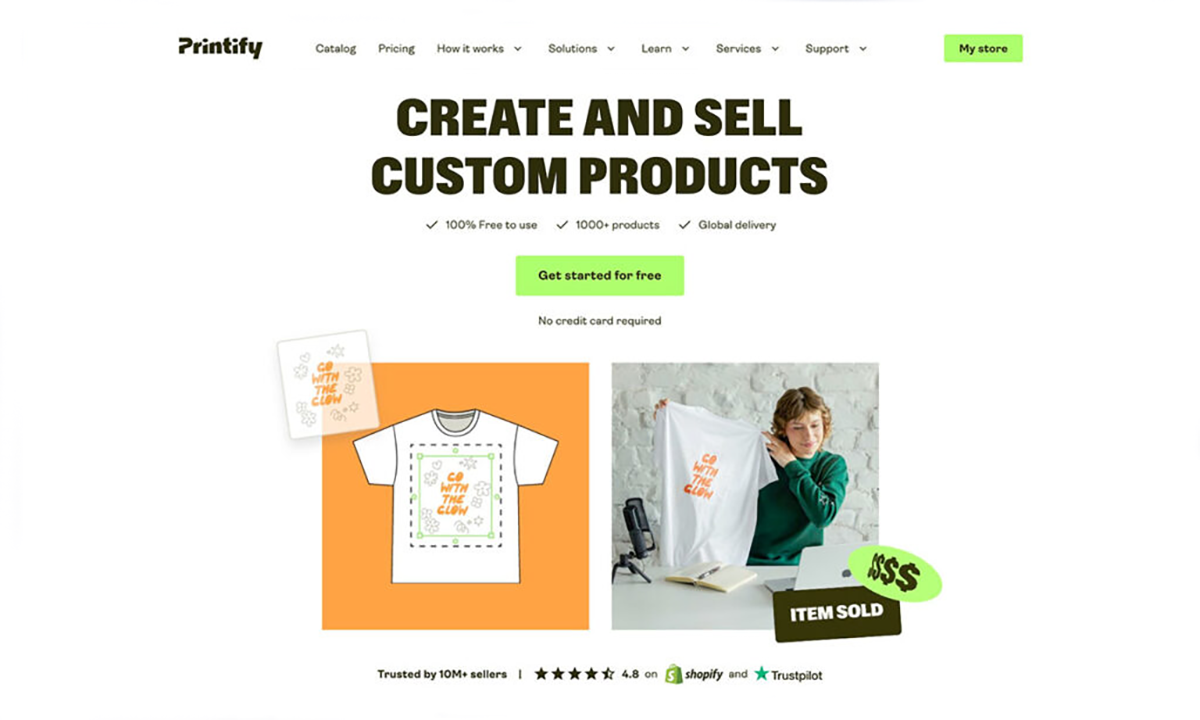
Task: Click the Shopify bag icon
Action: [x=674, y=674]
